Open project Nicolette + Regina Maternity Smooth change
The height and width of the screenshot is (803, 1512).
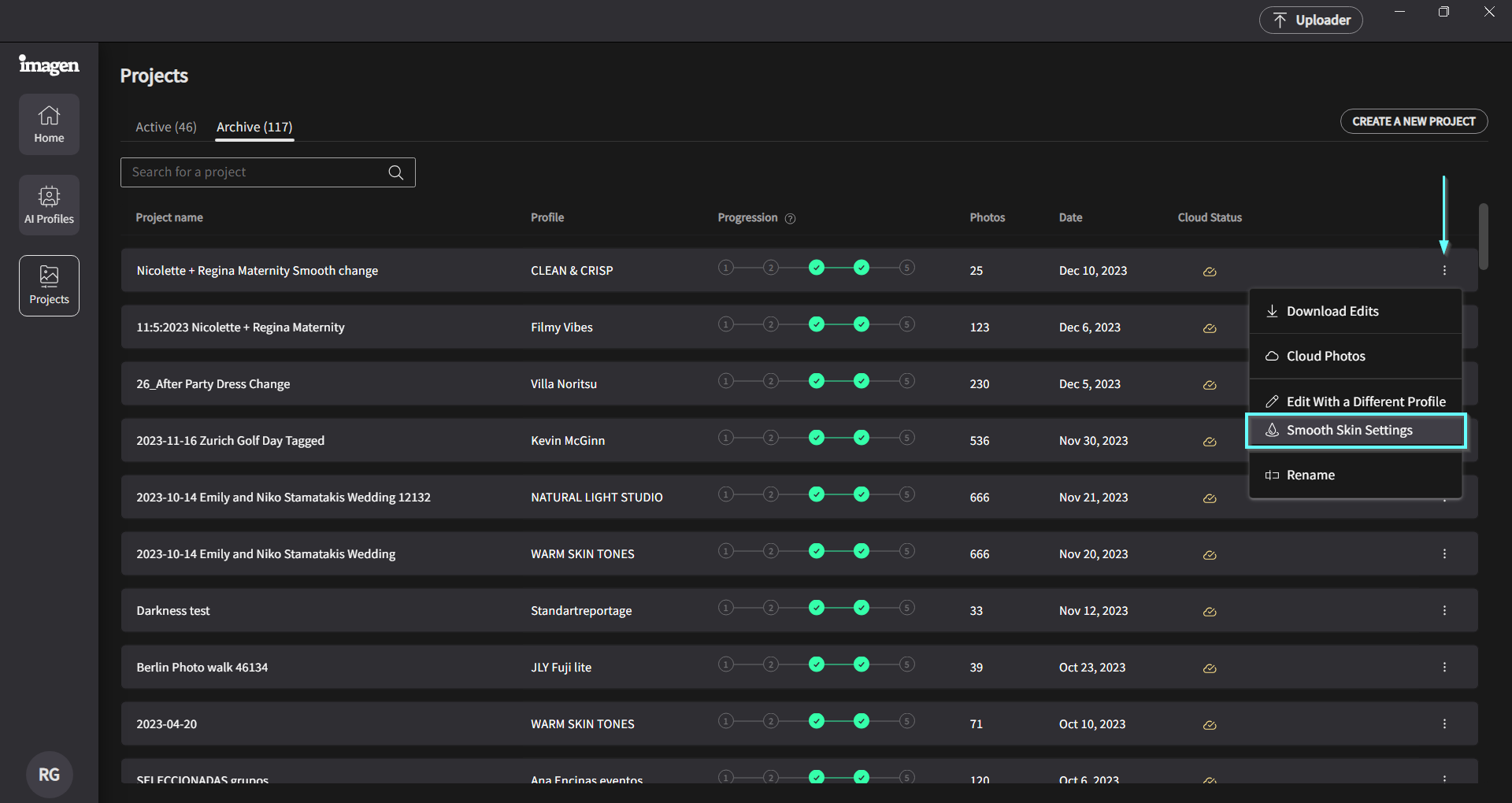257,270
